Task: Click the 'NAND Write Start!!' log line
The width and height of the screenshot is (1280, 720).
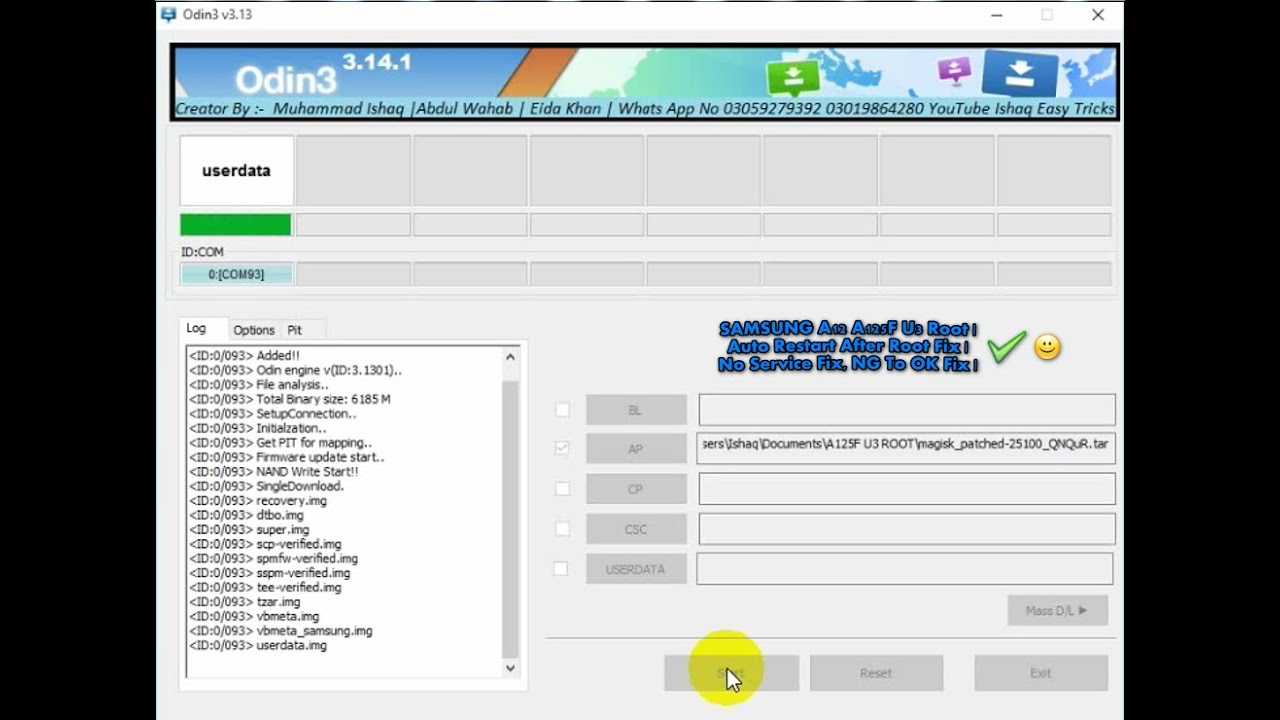Action: [x=273, y=472]
